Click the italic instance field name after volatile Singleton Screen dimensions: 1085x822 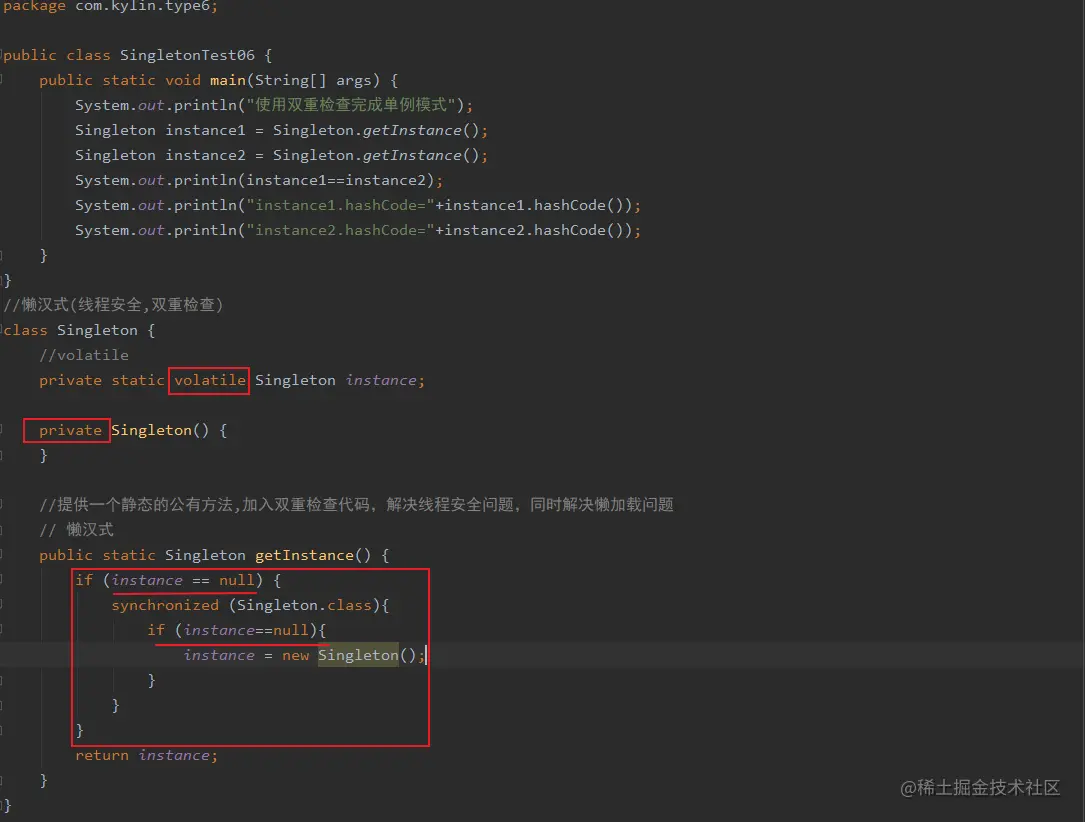(x=381, y=380)
